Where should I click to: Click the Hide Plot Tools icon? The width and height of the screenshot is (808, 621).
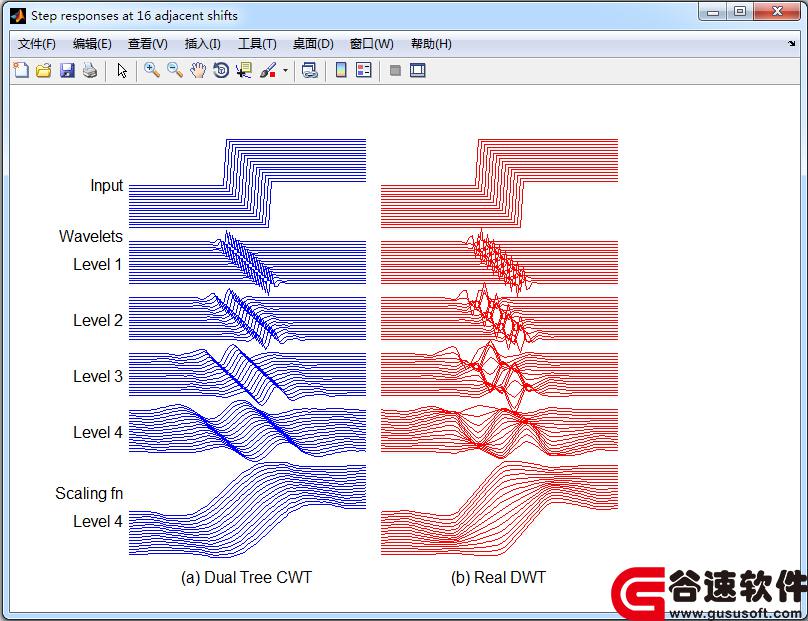coord(395,70)
